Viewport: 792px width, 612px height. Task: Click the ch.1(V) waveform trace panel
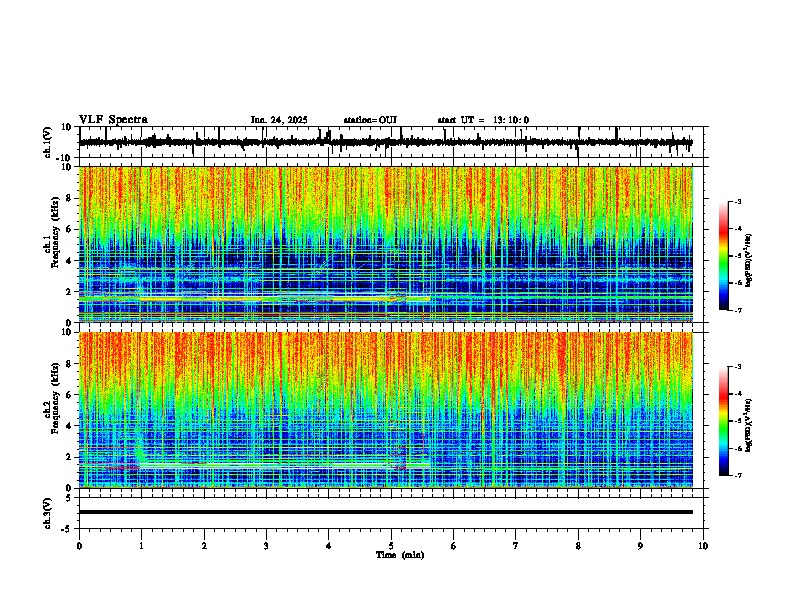point(393,142)
